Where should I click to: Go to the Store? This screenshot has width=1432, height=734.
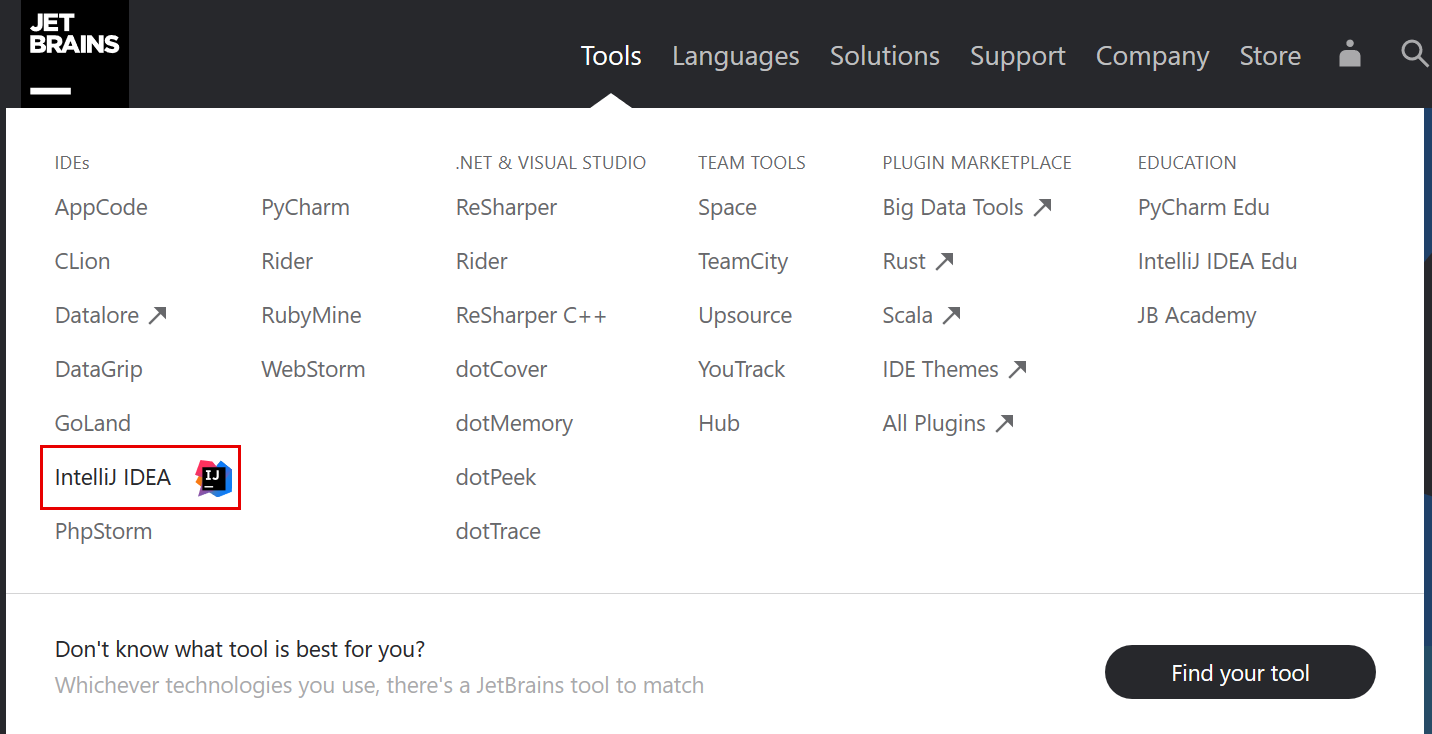(x=1270, y=56)
